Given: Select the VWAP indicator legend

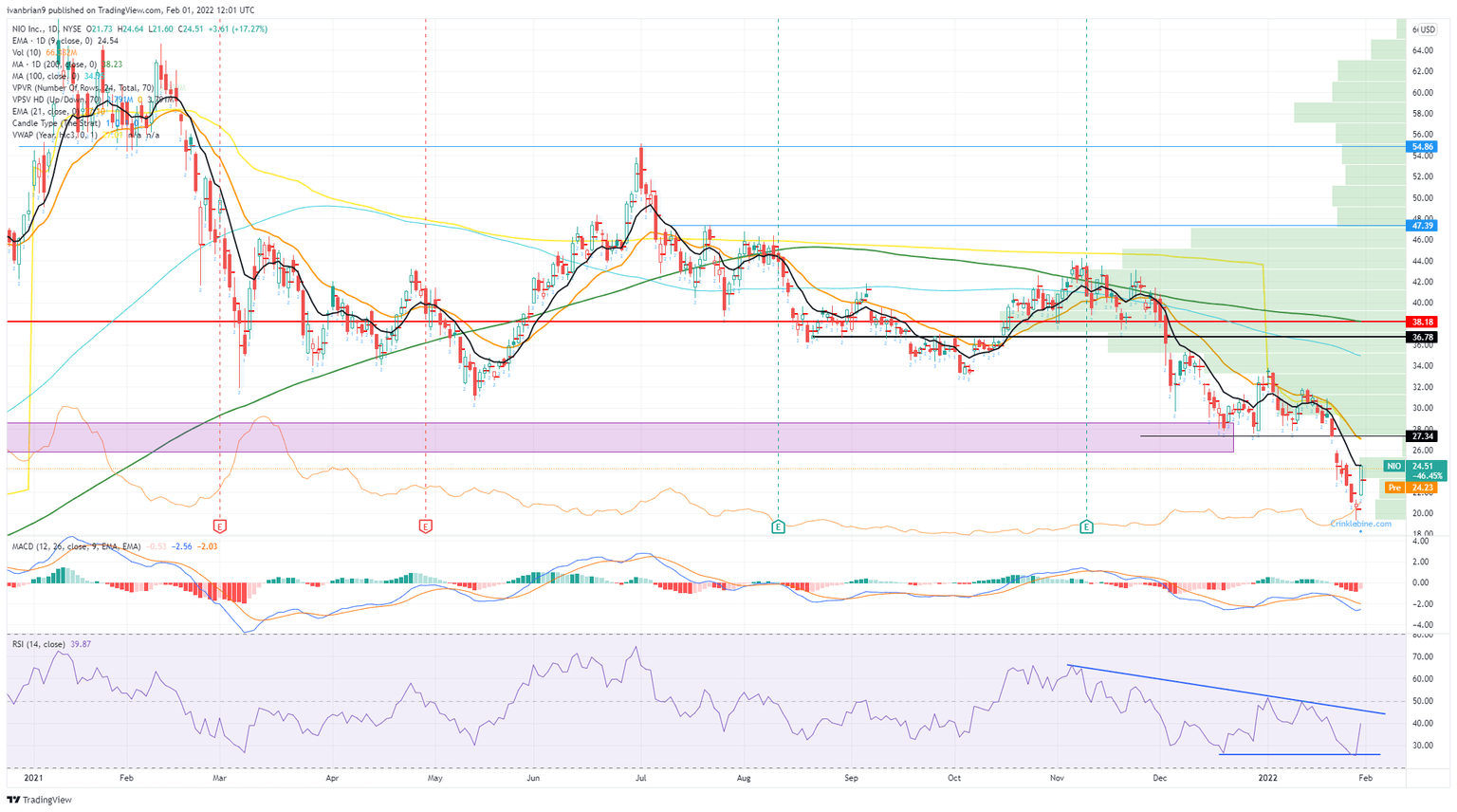Looking at the screenshot, I should (55, 135).
